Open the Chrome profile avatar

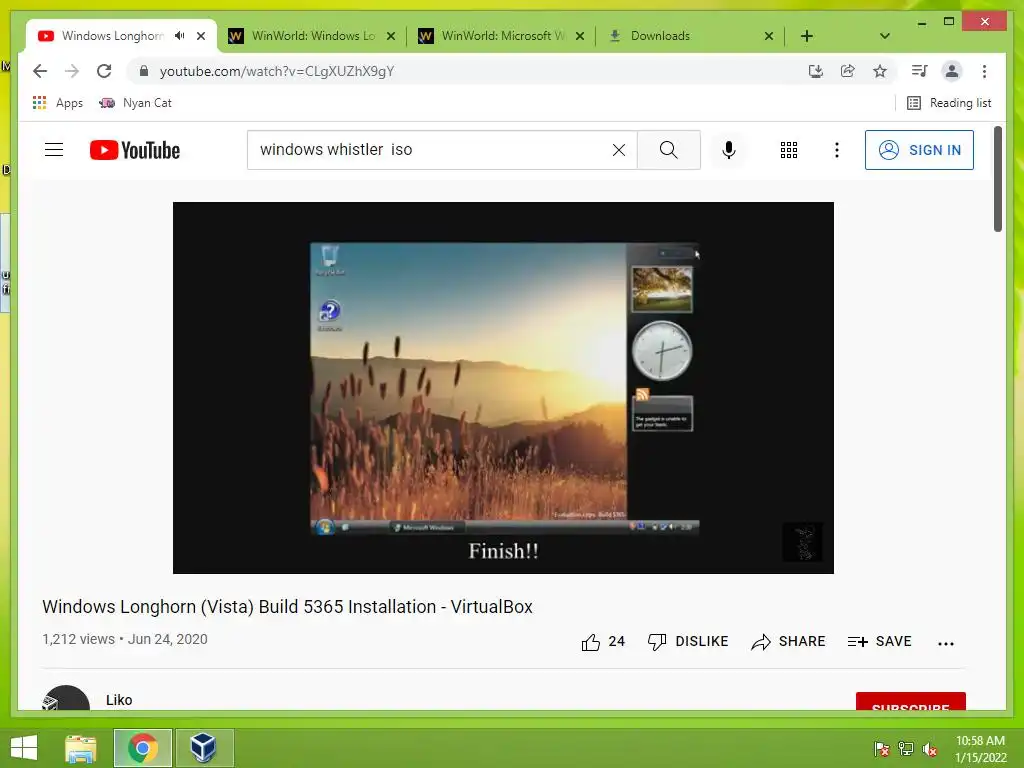pos(952,71)
